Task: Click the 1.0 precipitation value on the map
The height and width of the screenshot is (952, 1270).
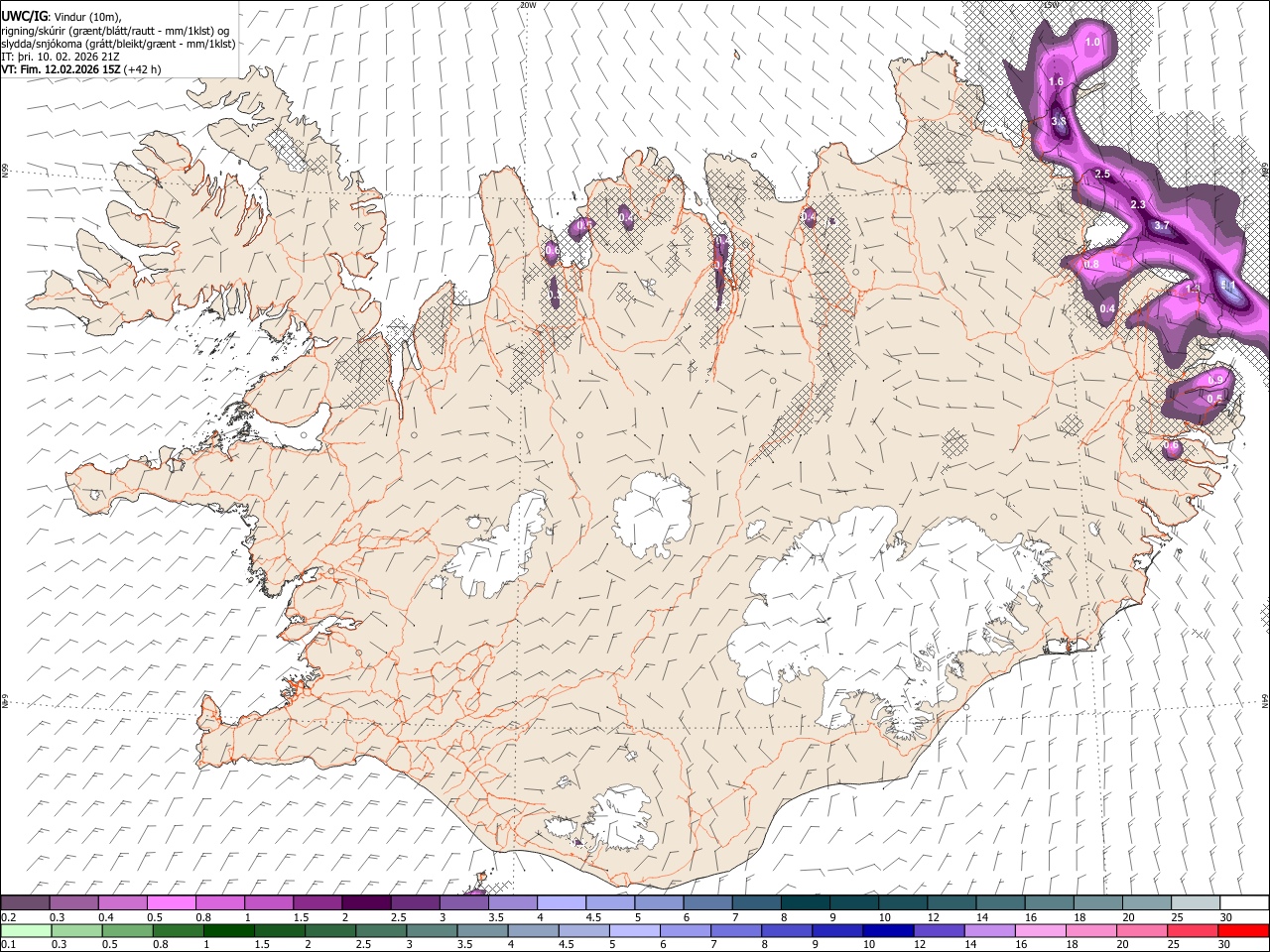Action: click(x=1092, y=43)
